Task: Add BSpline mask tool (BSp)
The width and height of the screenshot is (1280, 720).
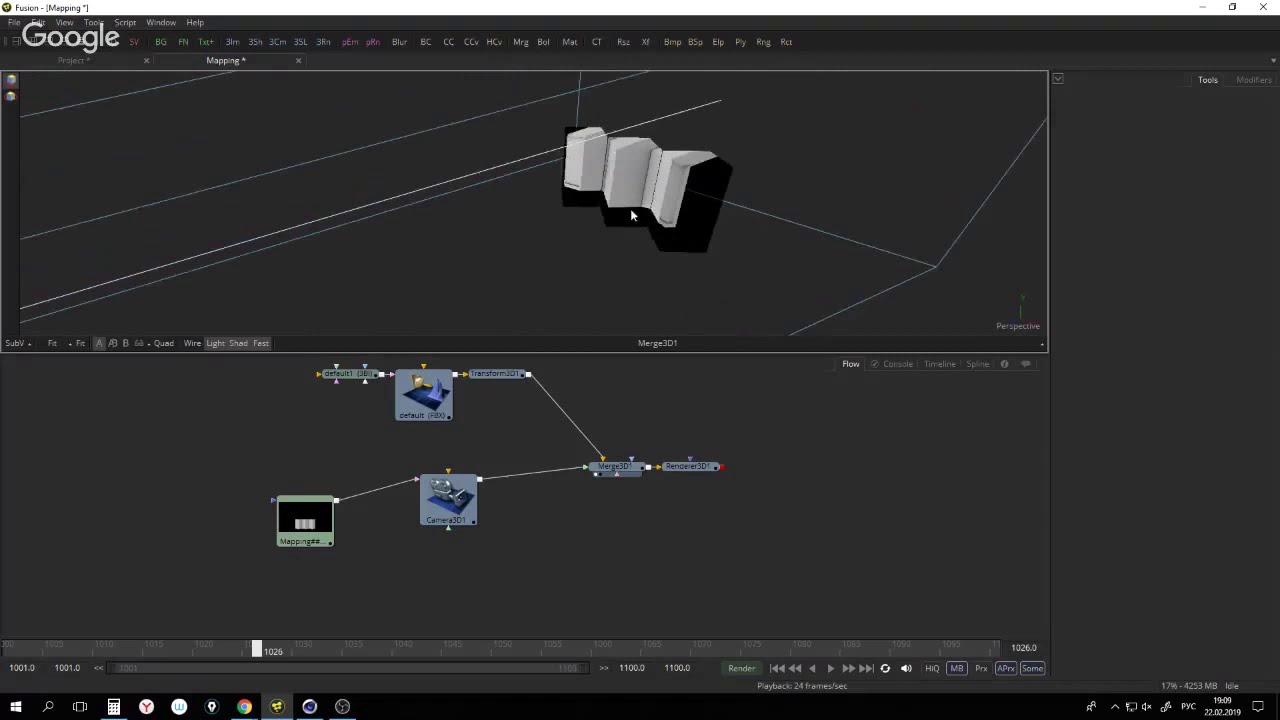Action: [695, 42]
